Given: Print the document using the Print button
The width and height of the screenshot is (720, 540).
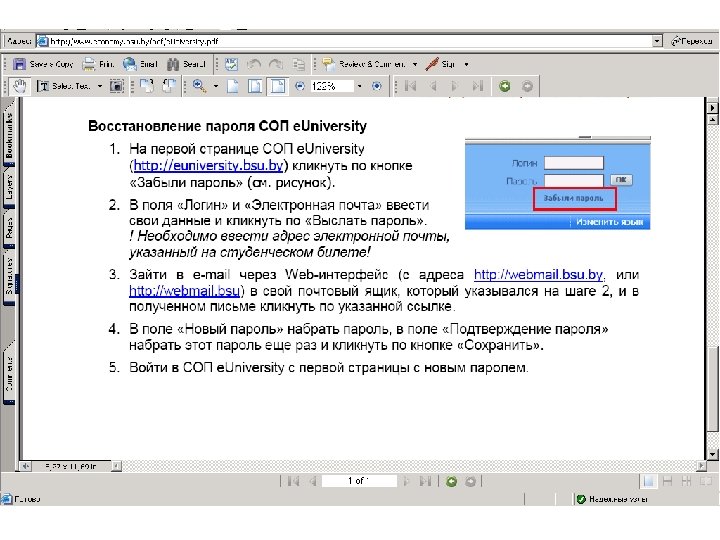Looking at the screenshot, I should click(x=98, y=64).
